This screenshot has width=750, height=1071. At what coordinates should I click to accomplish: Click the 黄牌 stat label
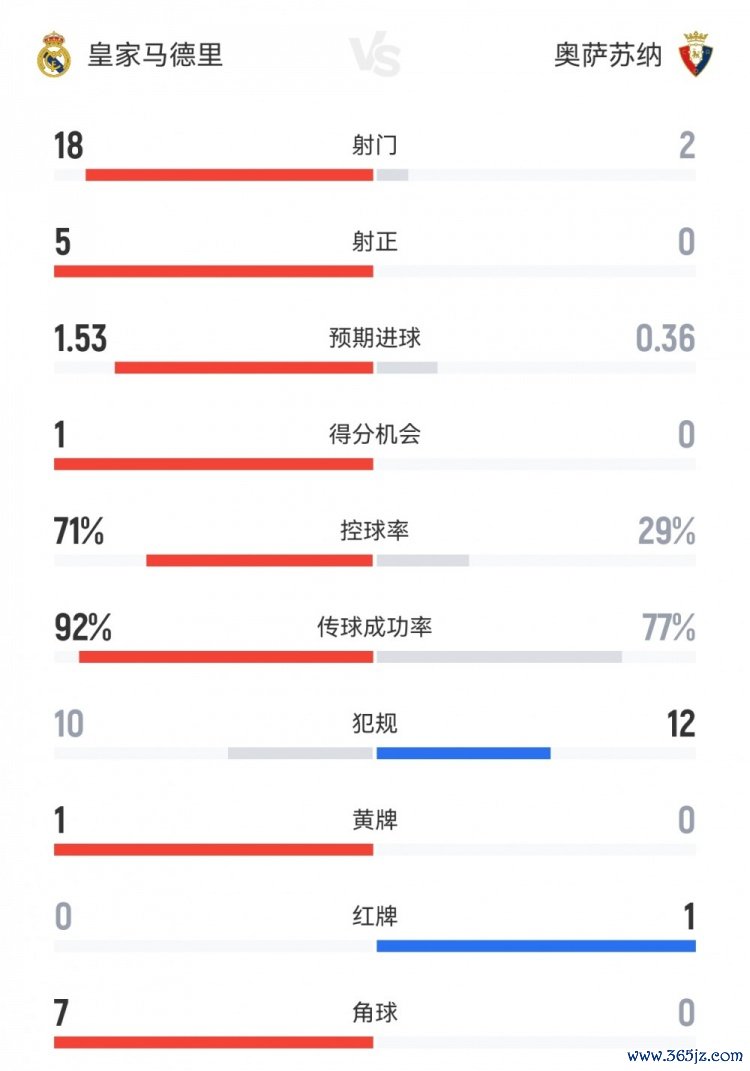[375, 820]
